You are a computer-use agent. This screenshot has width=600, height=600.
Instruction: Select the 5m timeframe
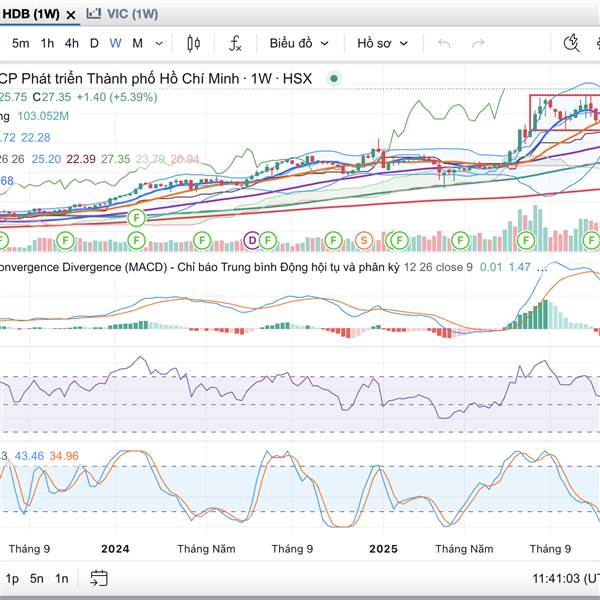20,43
